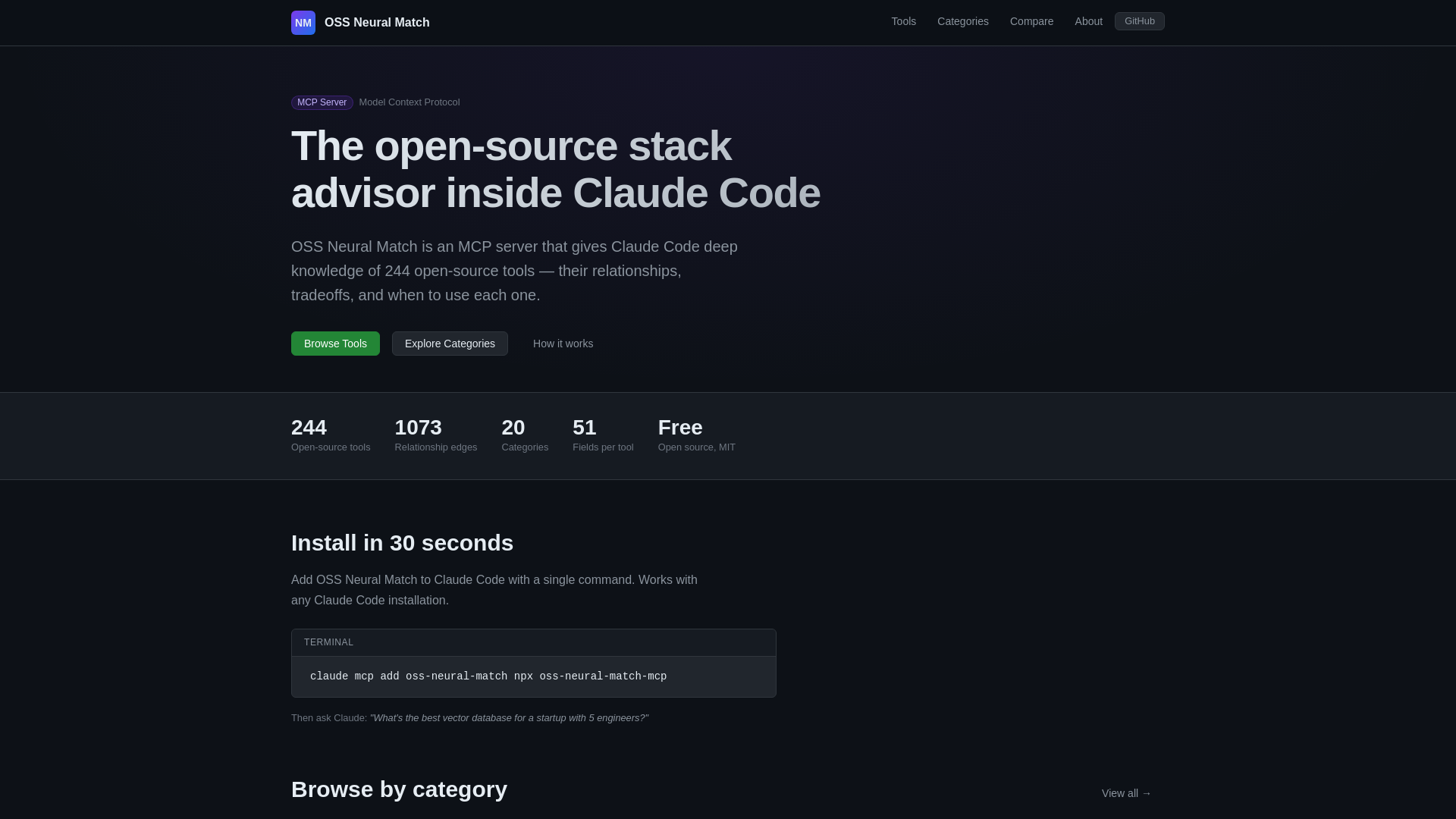Viewport: 1456px width, 819px height.
Task: Click the 51 Fields per tool stat
Action: click(x=603, y=435)
